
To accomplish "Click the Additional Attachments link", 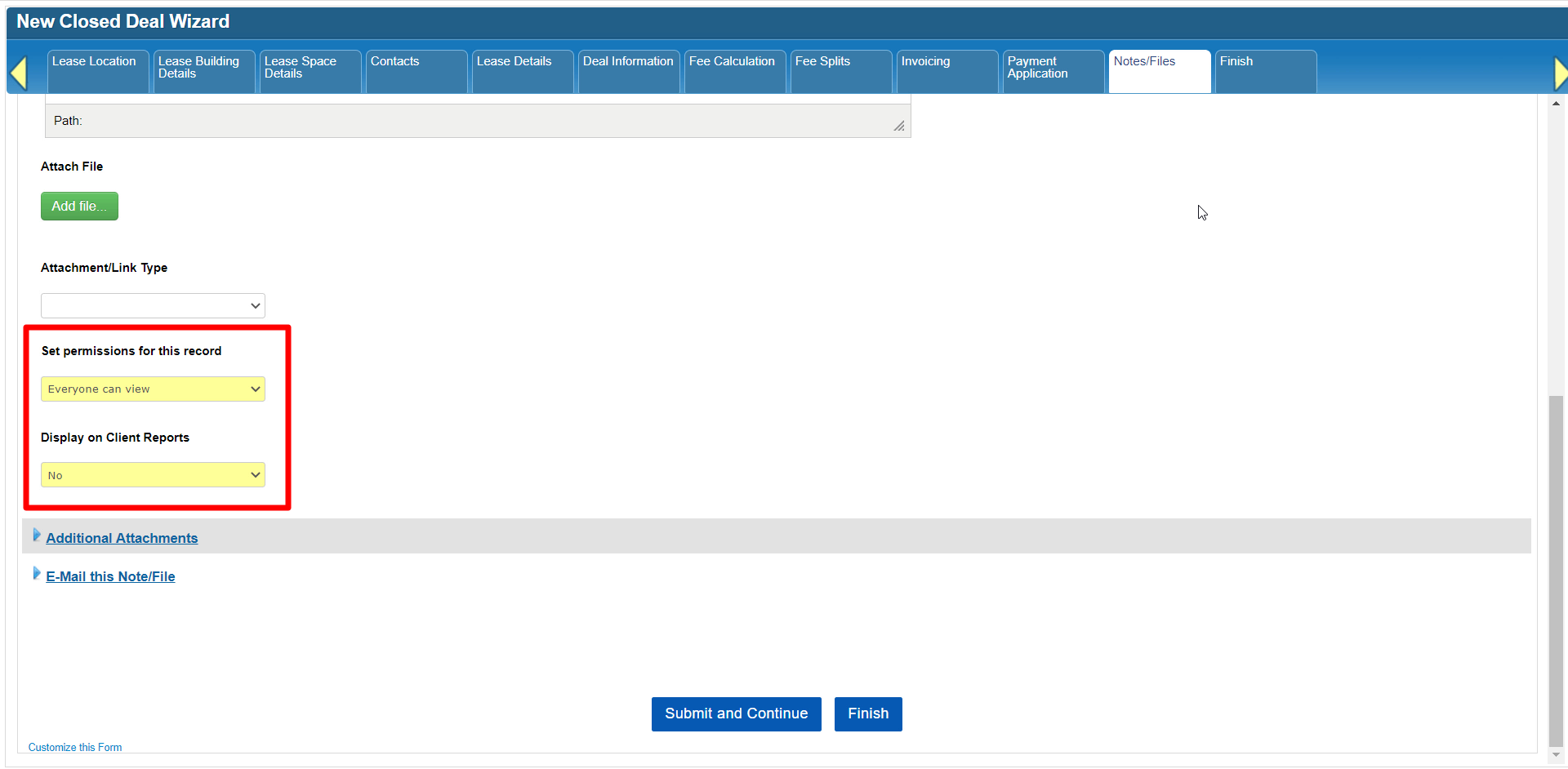I will point(122,539).
